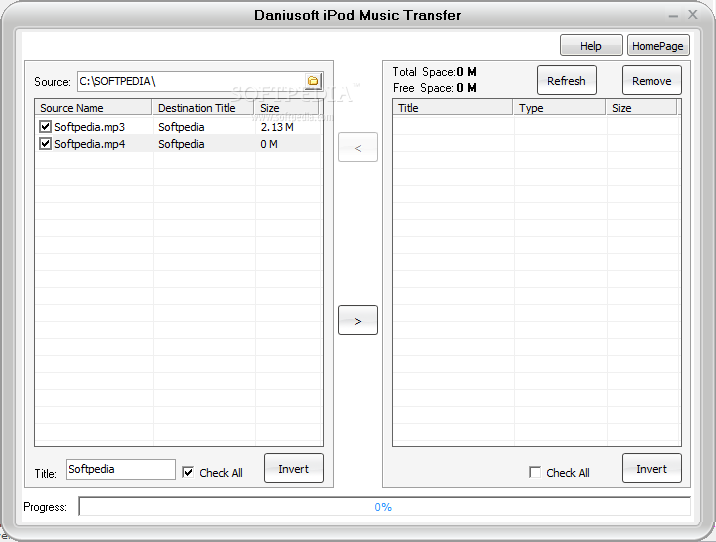Uncheck the Softpedia.mp4 checkbox
Screen dimensions: 716x542
[45, 144]
